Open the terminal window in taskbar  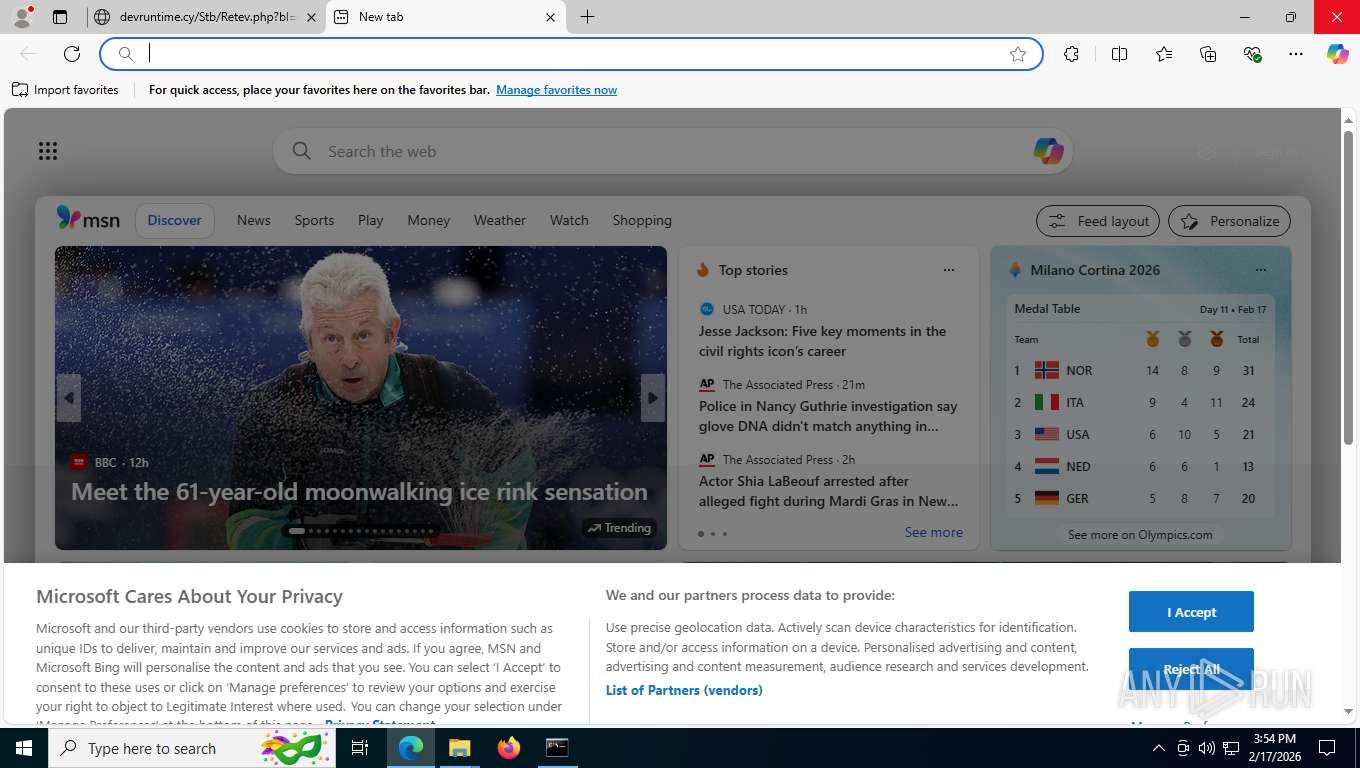point(557,748)
